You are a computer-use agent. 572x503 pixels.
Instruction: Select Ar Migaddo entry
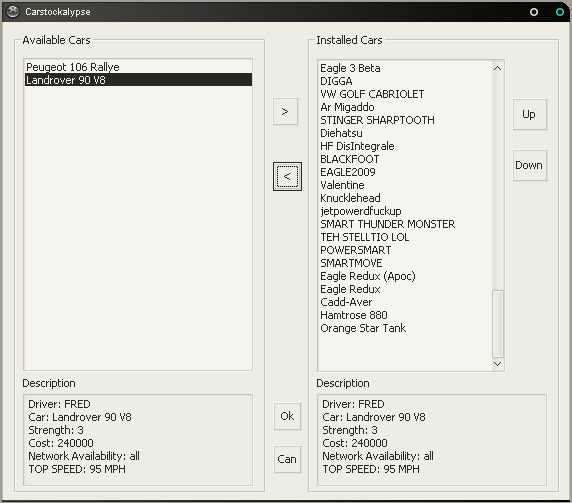(405, 107)
